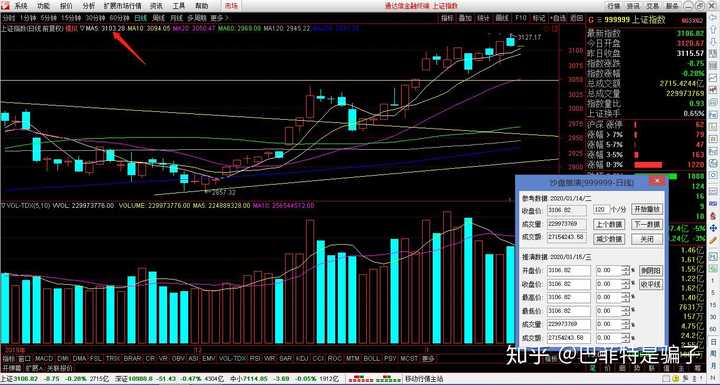This screenshot has height=385, width=720.
Task: Expand the VOL-TDX indicator triangle
Action: (x=3, y=205)
